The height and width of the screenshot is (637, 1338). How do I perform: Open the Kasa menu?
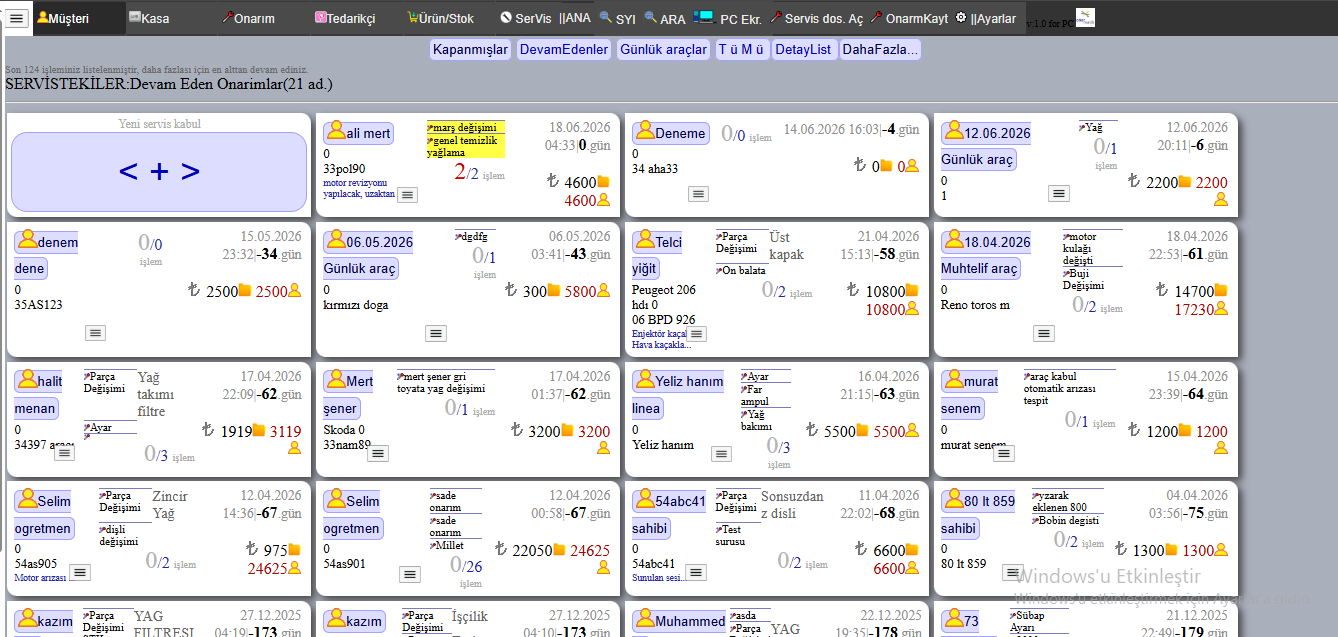(148, 18)
